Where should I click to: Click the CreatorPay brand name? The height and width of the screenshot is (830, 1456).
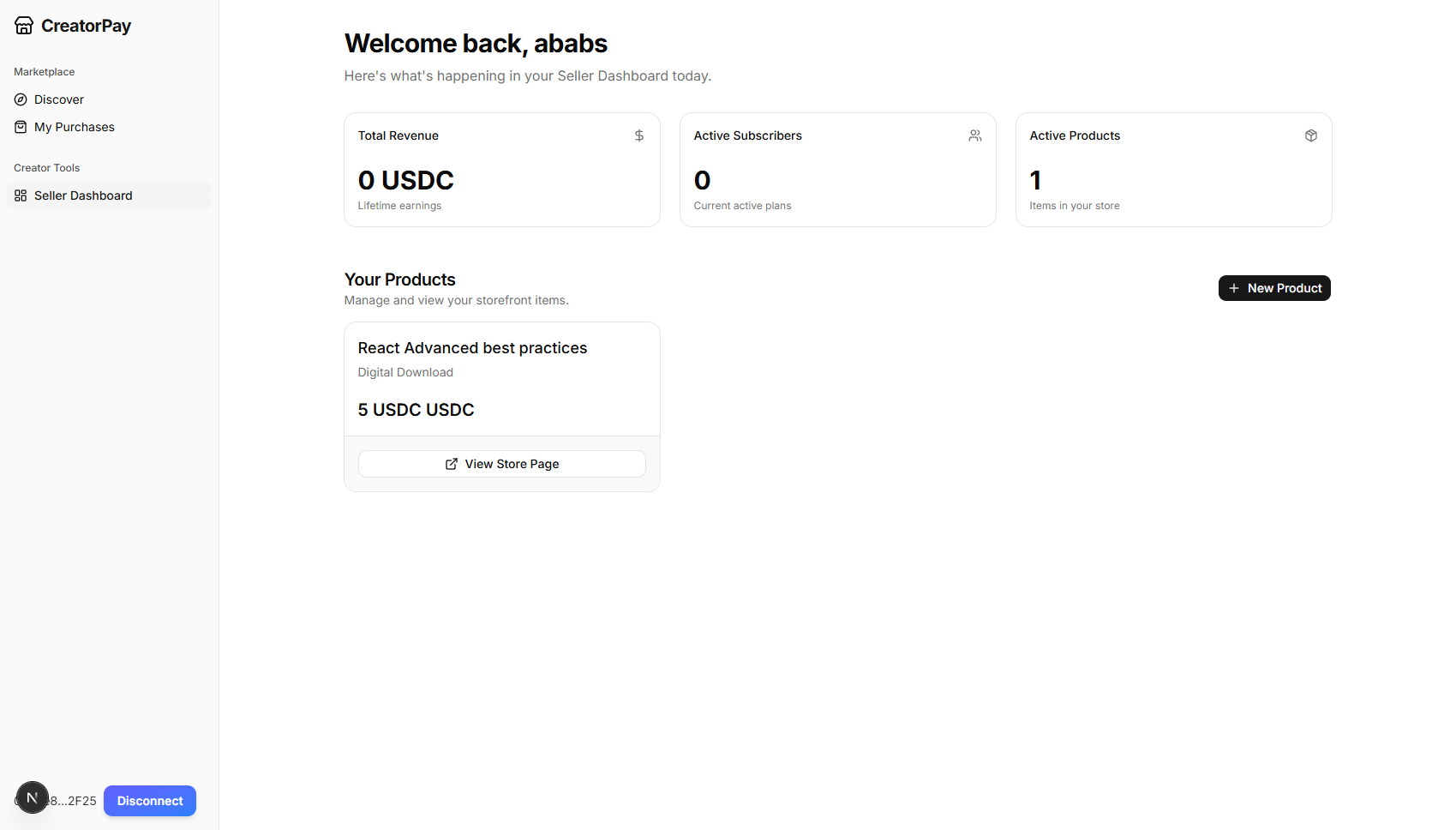coord(87,26)
